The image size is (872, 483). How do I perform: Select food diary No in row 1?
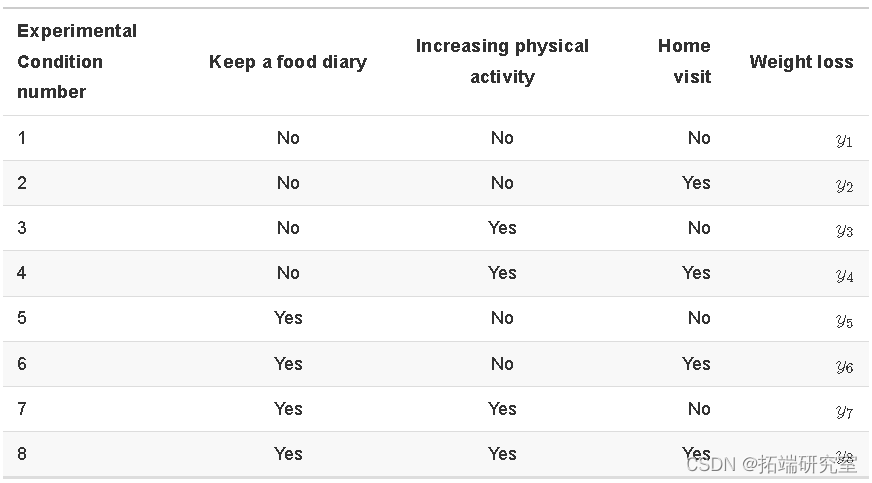click(288, 138)
